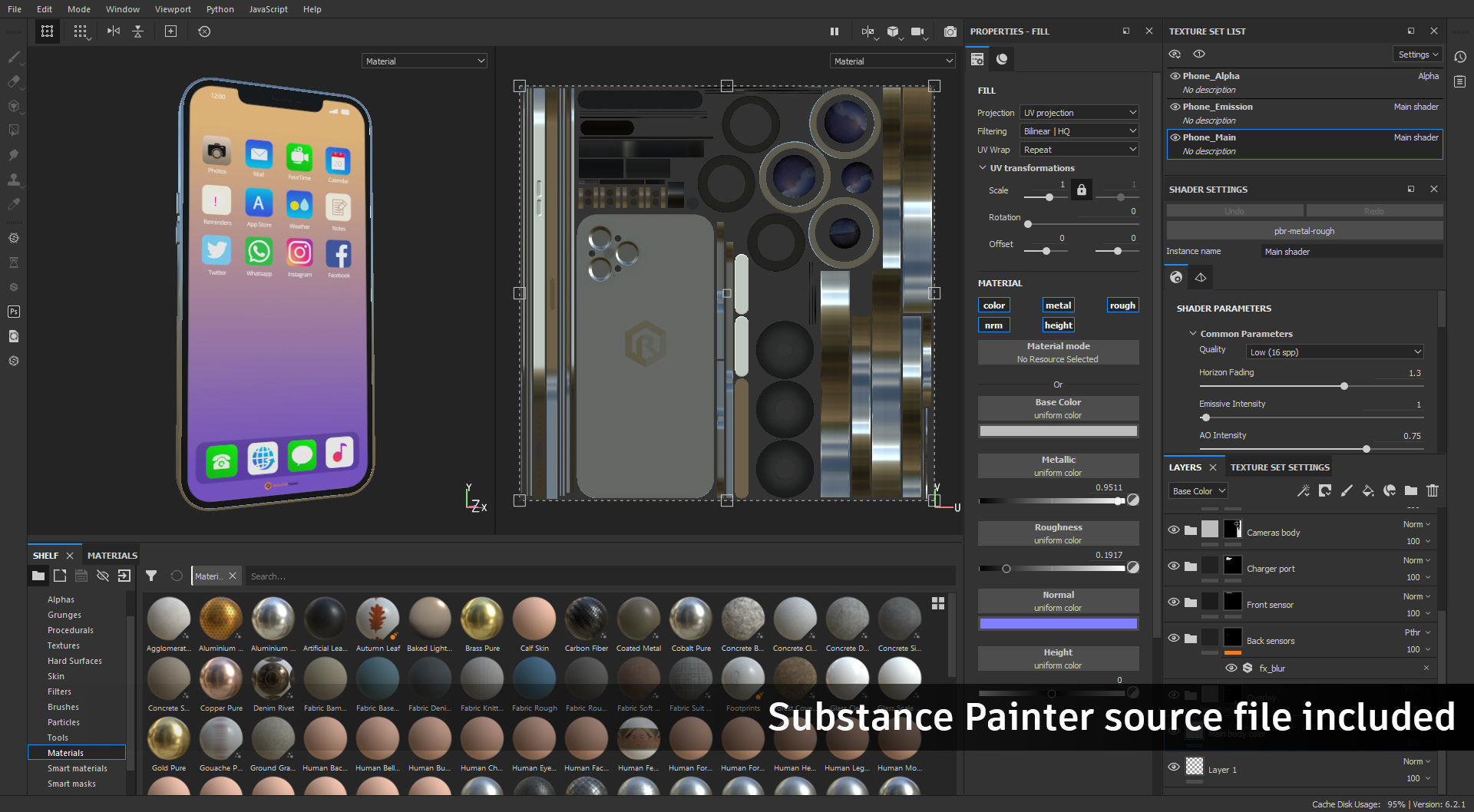Toggle visibility of the fx_blur effect
Viewport: 1474px width, 812px height.
coord(1231,668)
